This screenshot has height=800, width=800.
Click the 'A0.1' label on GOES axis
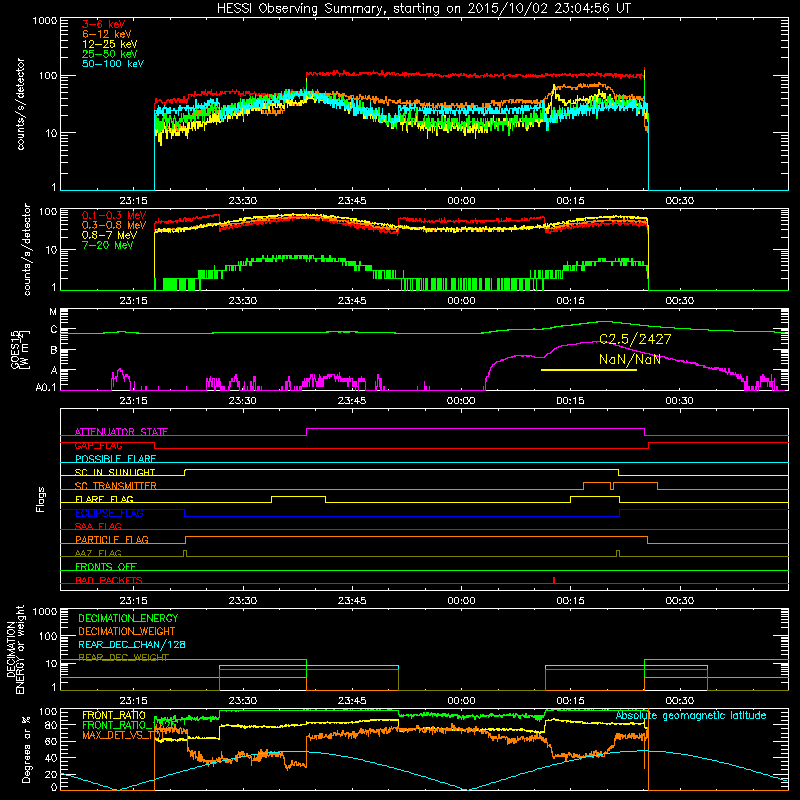(x=45, y=388)
